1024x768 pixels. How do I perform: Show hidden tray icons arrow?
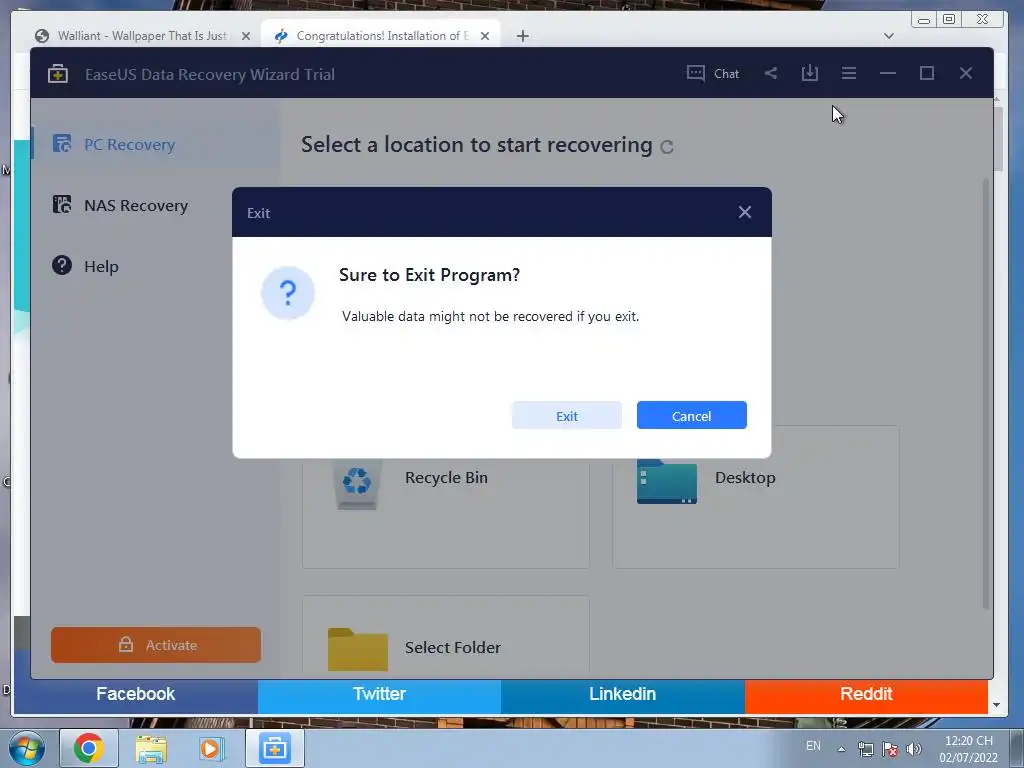(841, 749)
